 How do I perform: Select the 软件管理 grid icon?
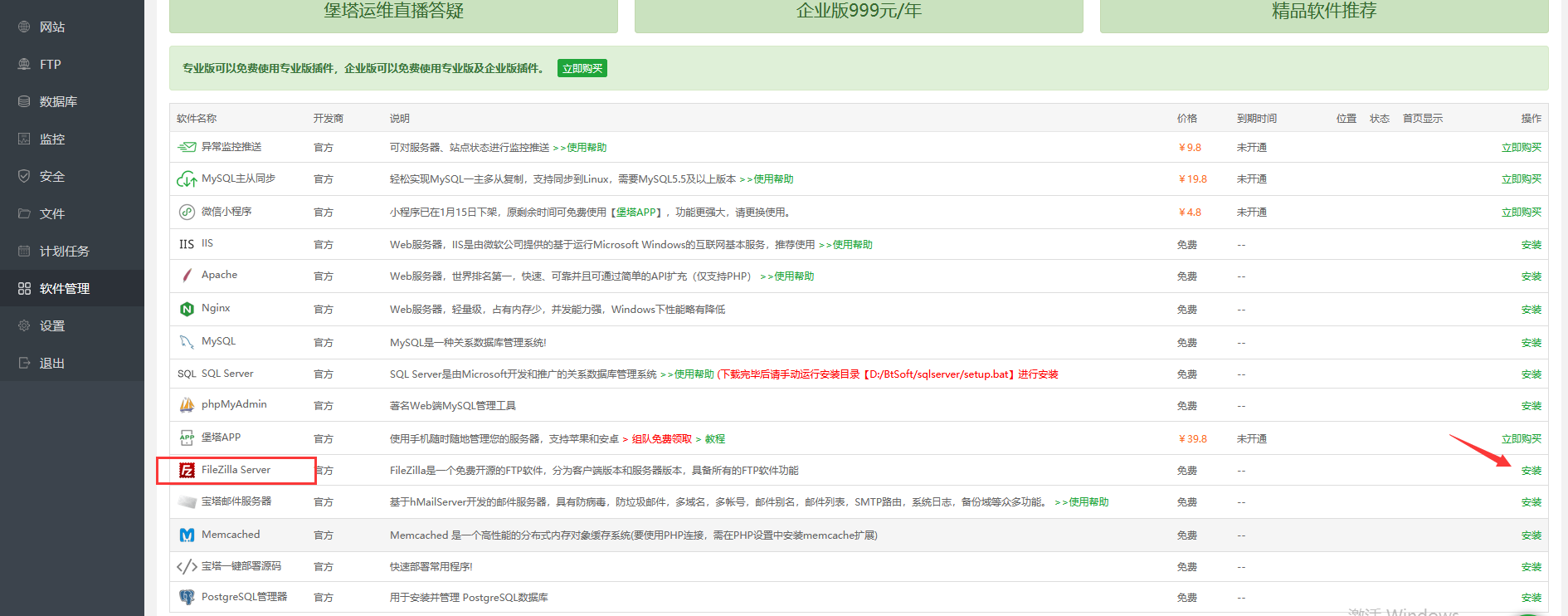point(24,288)
